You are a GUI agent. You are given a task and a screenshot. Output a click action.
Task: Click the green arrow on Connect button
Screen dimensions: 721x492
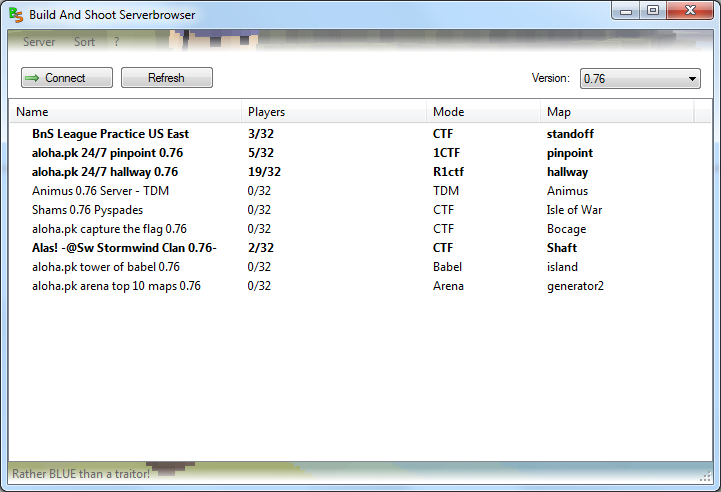click(31, 78)
